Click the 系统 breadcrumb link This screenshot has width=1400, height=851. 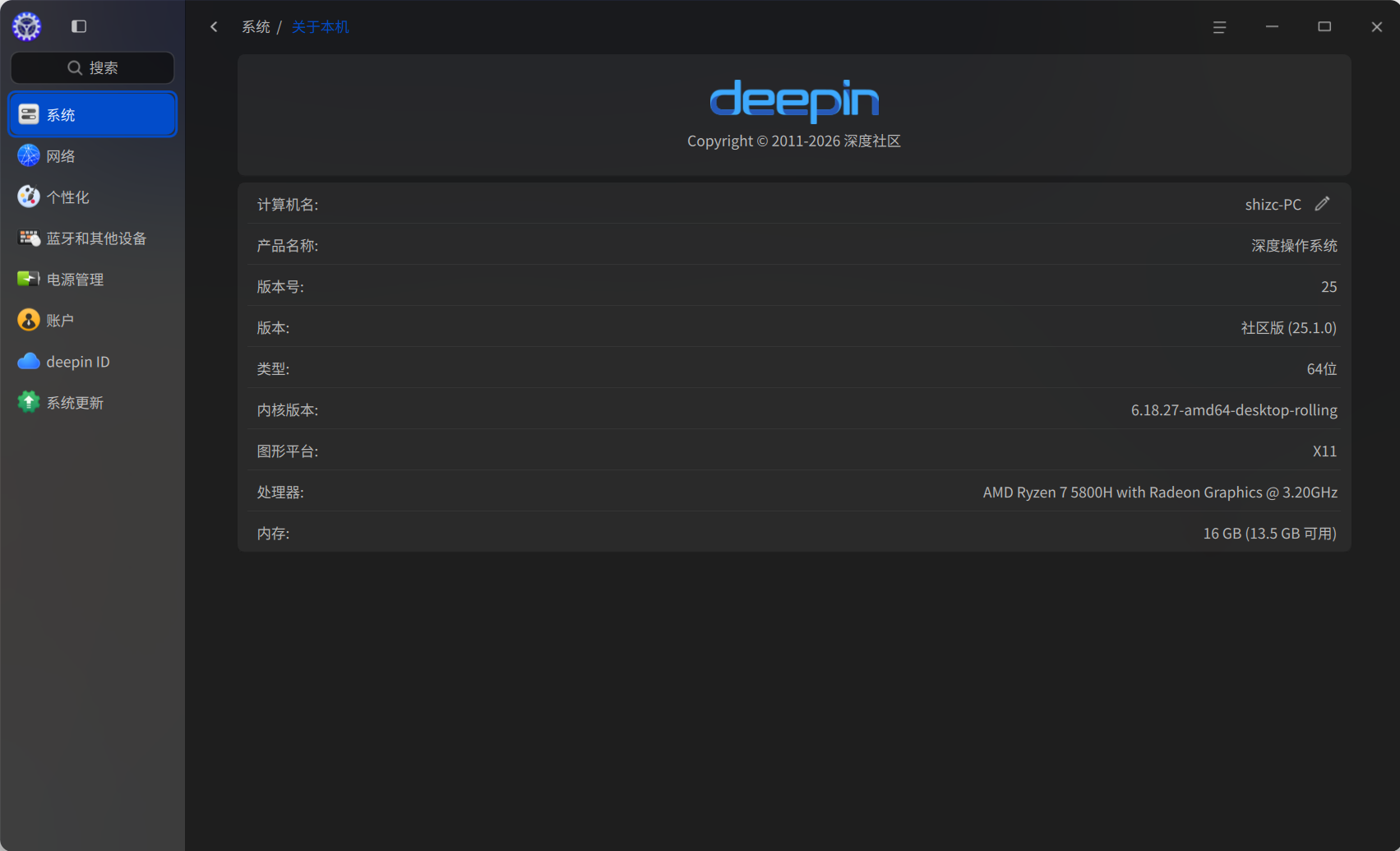point(256,27)
